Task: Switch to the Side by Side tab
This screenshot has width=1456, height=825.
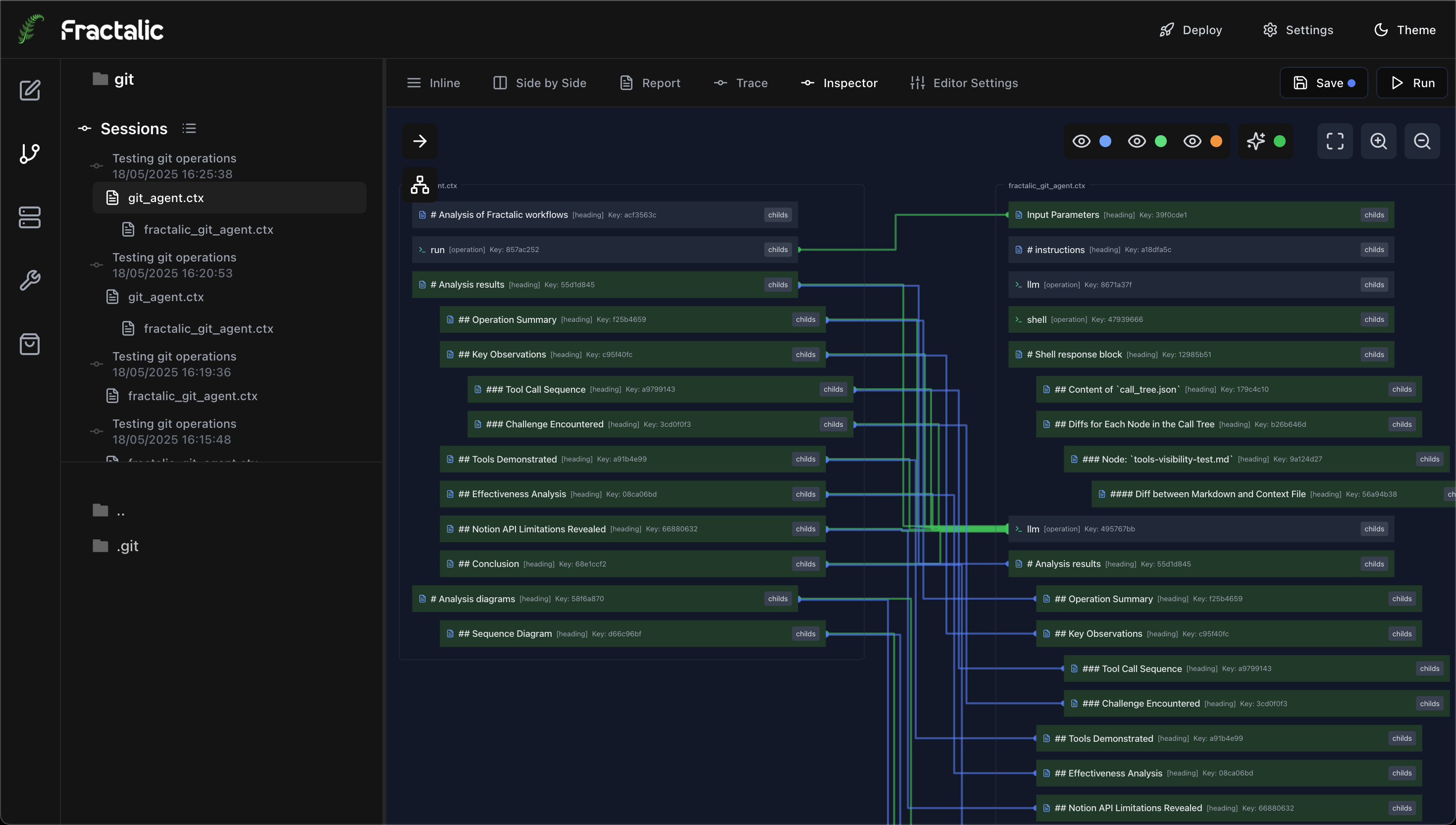Action: pos(539,83)
